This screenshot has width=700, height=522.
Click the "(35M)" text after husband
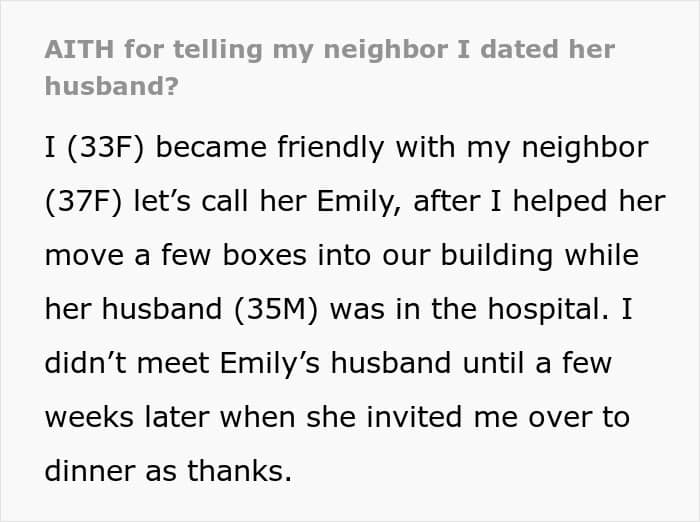tap(276, 309)
